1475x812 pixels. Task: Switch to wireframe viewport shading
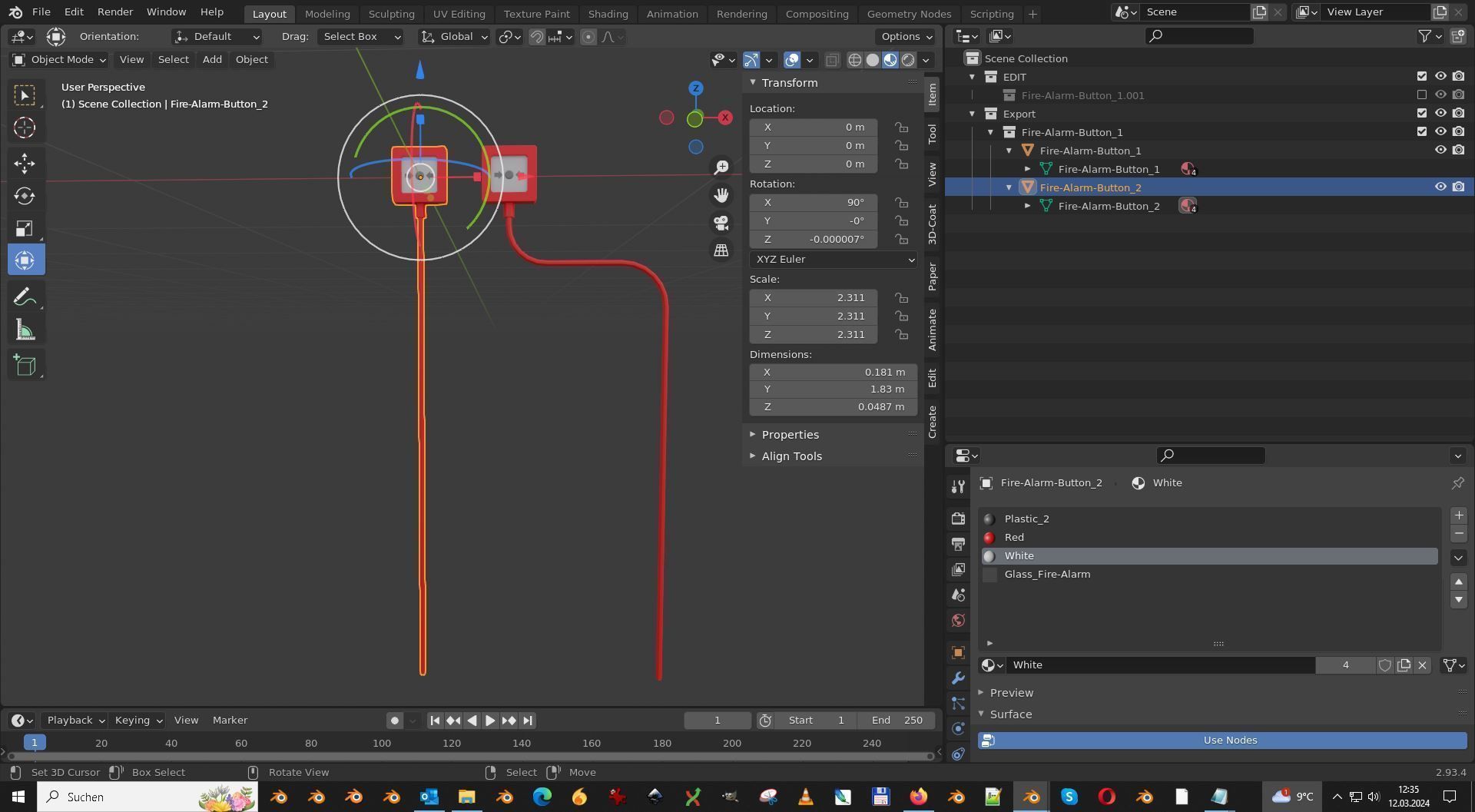click(854, 60)
